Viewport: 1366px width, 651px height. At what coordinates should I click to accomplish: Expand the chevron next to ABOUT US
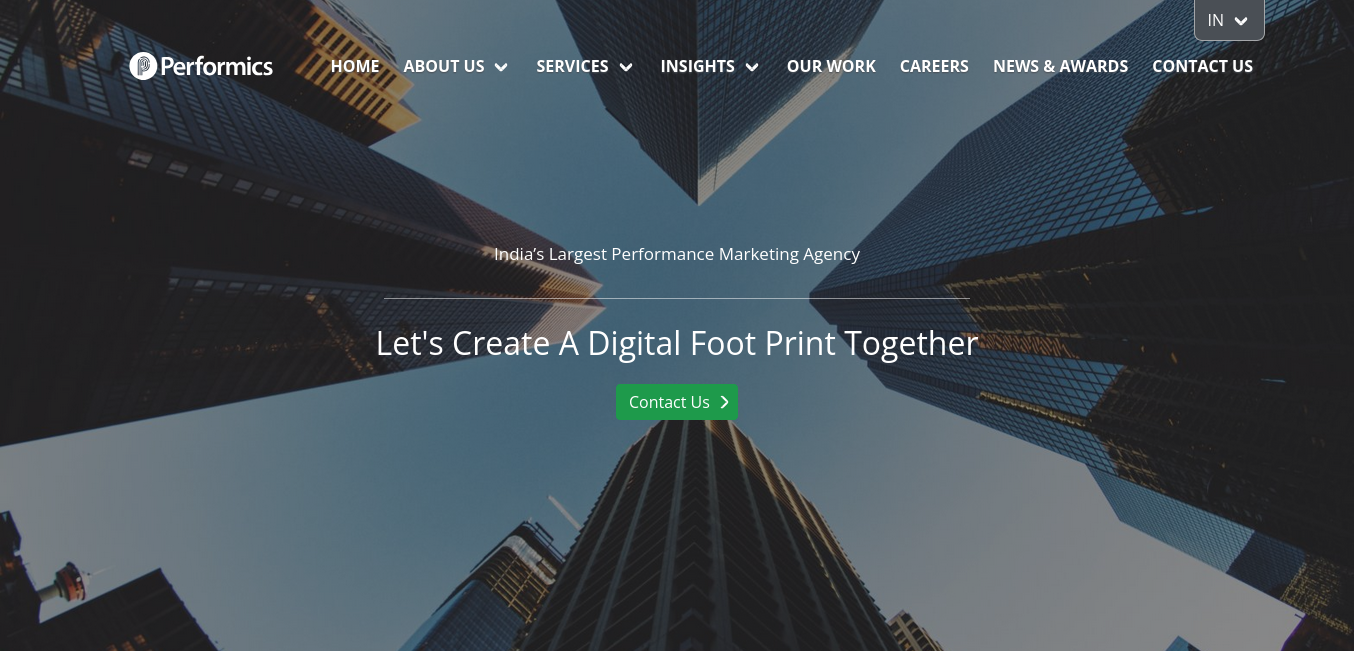(x=501, y=67)
